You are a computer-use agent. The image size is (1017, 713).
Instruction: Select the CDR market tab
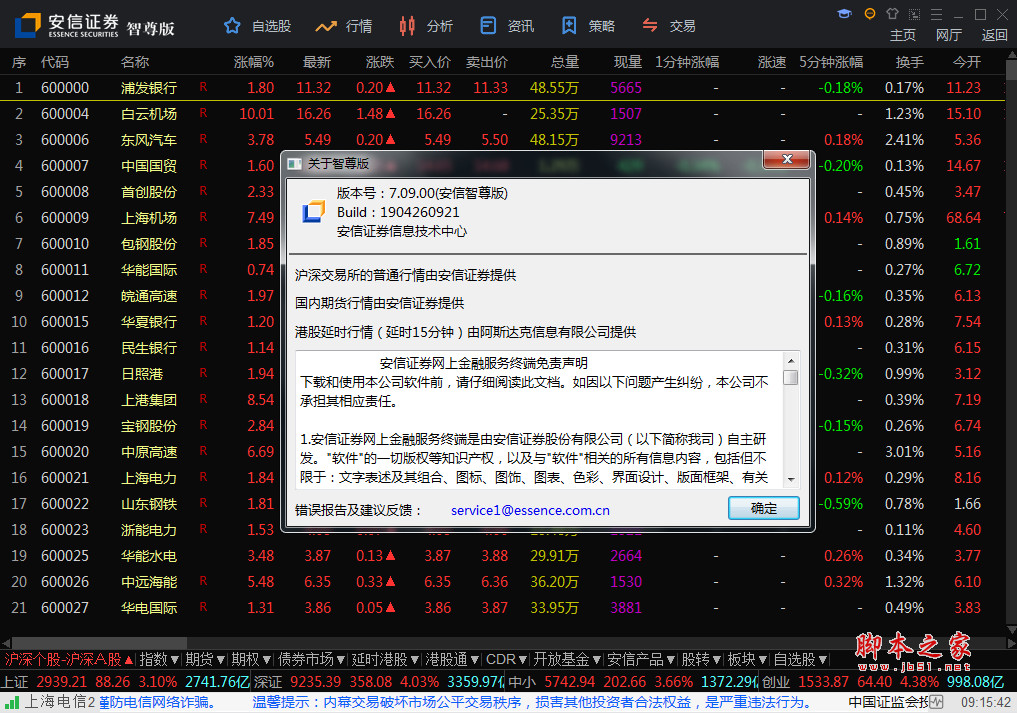[500, 660]
